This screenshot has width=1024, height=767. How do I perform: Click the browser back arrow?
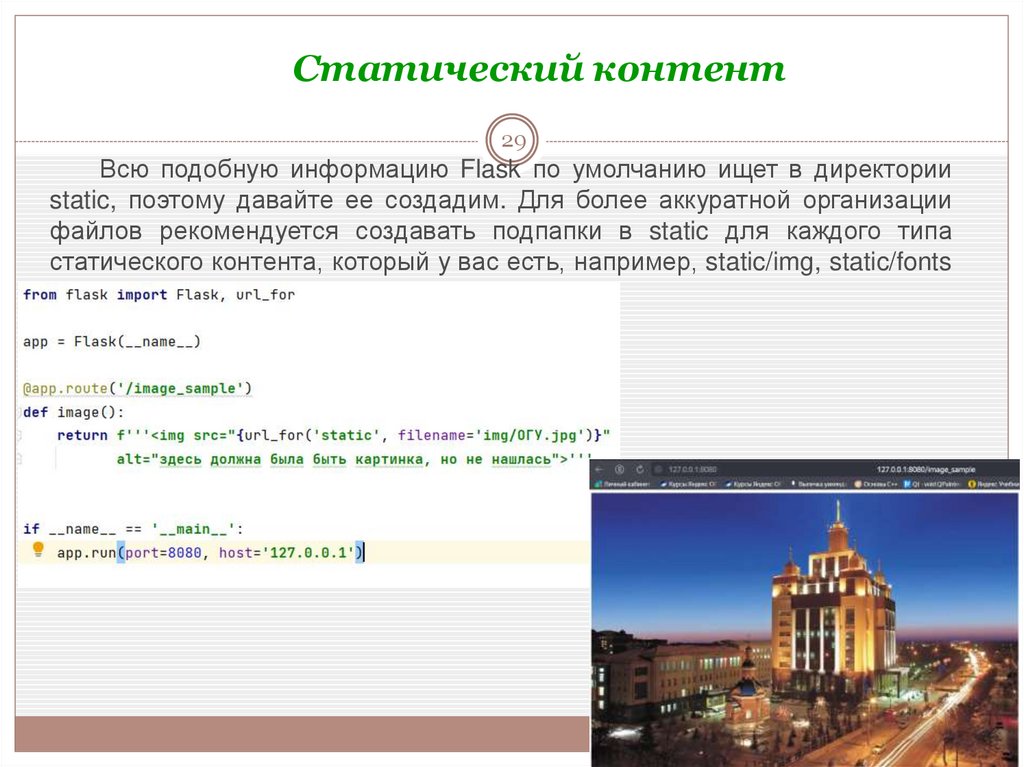[599, 469]
